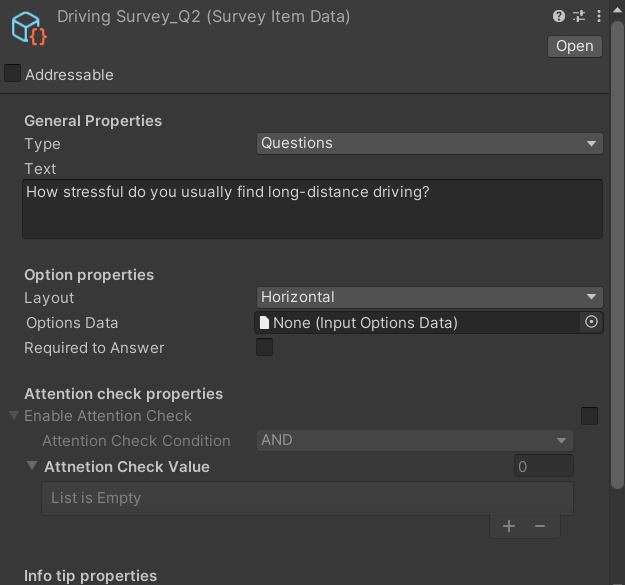
Task: Click the question Text input area
Action: click(312, 209)
